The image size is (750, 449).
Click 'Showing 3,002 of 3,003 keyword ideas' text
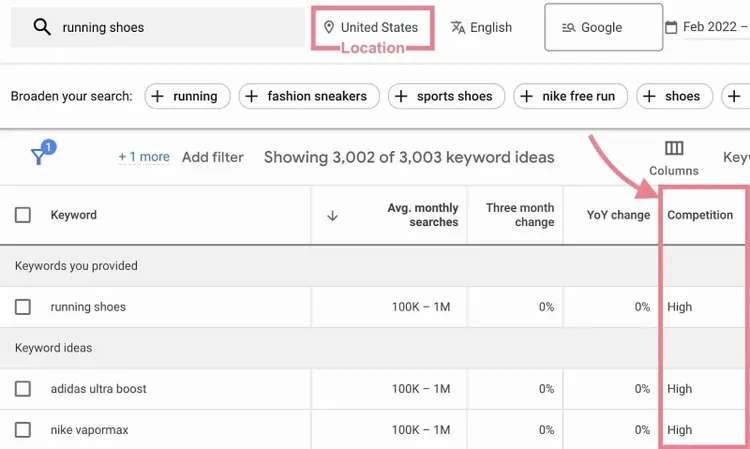pos(409,157)
